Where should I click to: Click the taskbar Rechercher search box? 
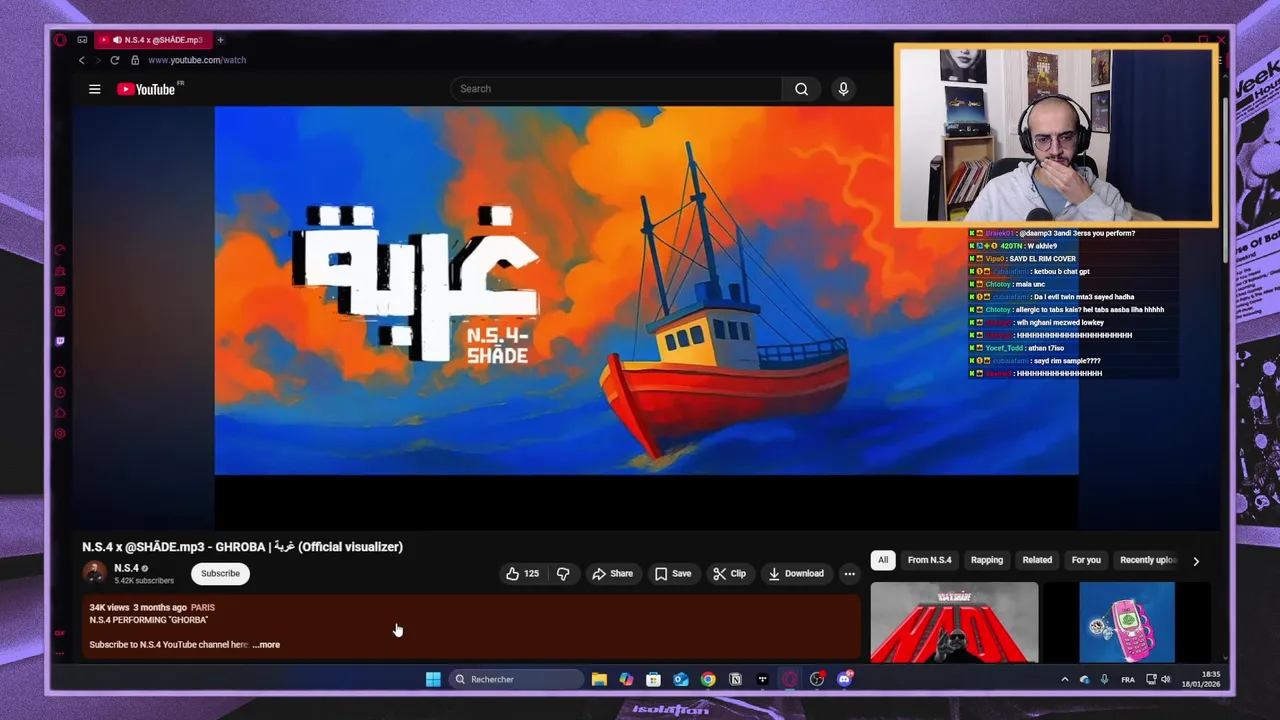516,680
